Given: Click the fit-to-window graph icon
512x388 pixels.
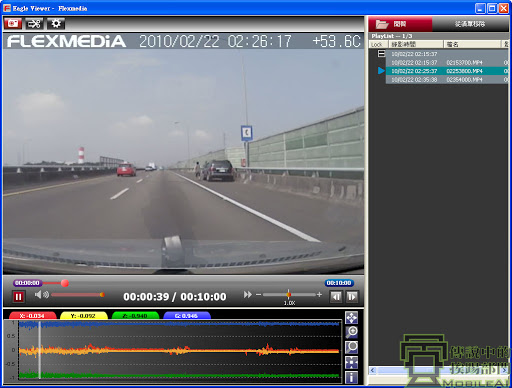Looking at the screenshot, I should (351, 362).
